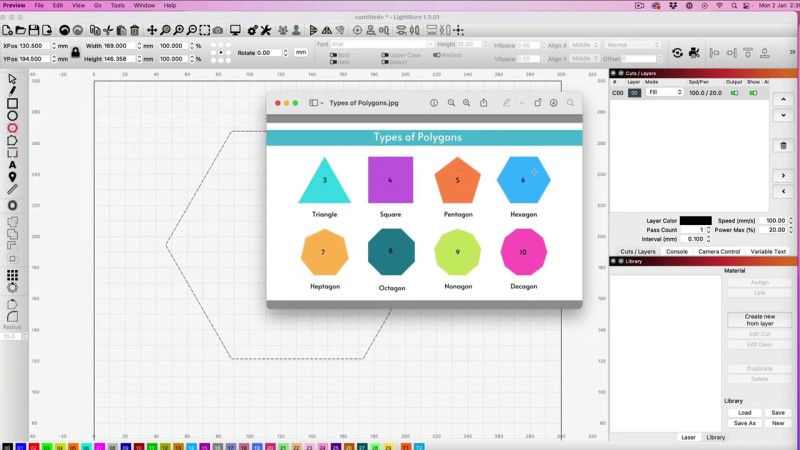
Task: Click the trash icon in Cuts panel
Action: [x=783, y=145]
